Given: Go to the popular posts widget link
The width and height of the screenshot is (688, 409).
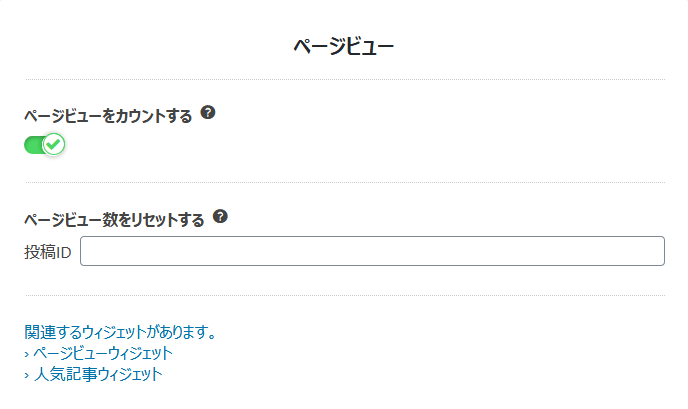Looking at the screenshot, I should 98,374.
